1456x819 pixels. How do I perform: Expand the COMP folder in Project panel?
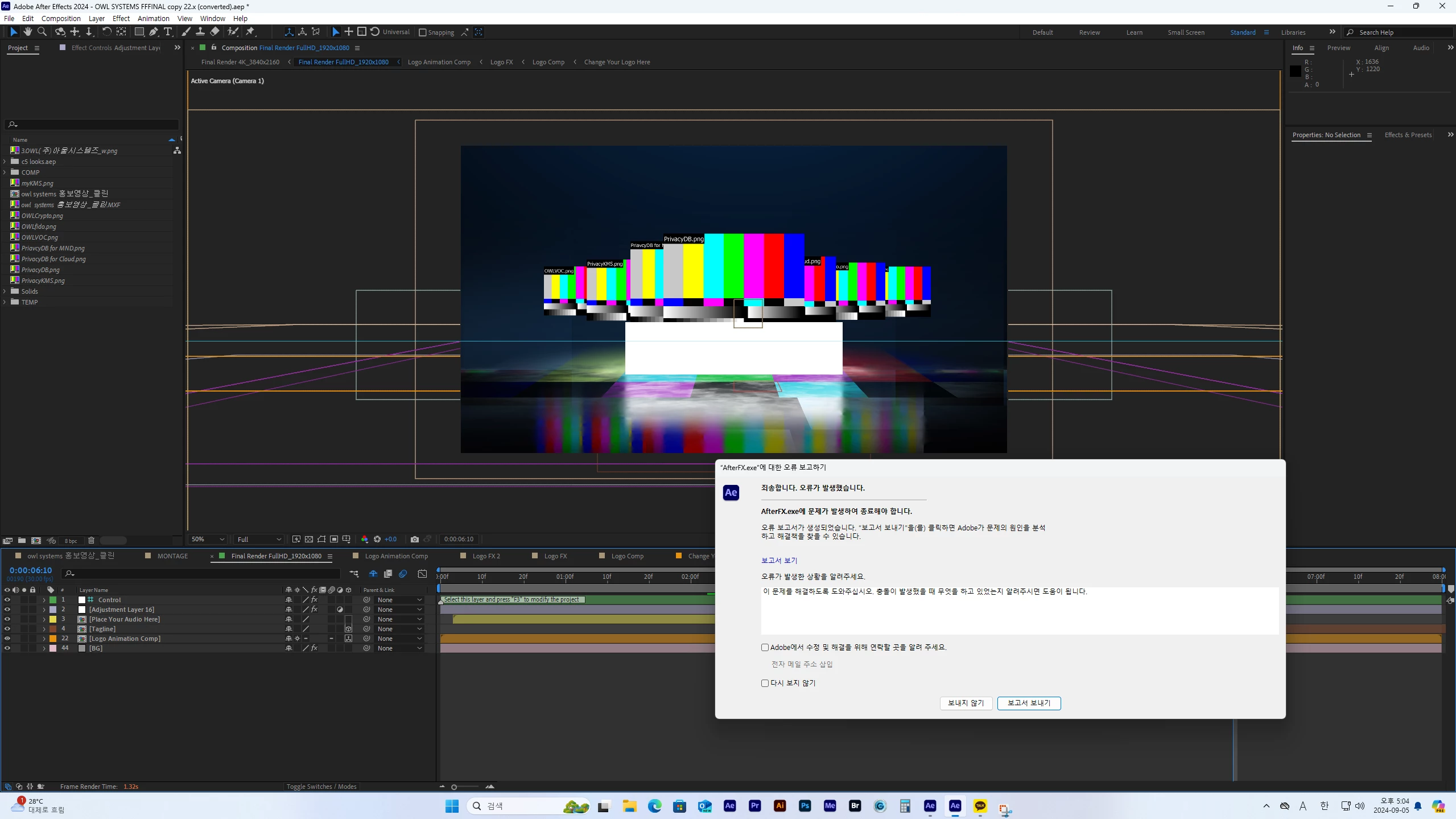[5, 172]
